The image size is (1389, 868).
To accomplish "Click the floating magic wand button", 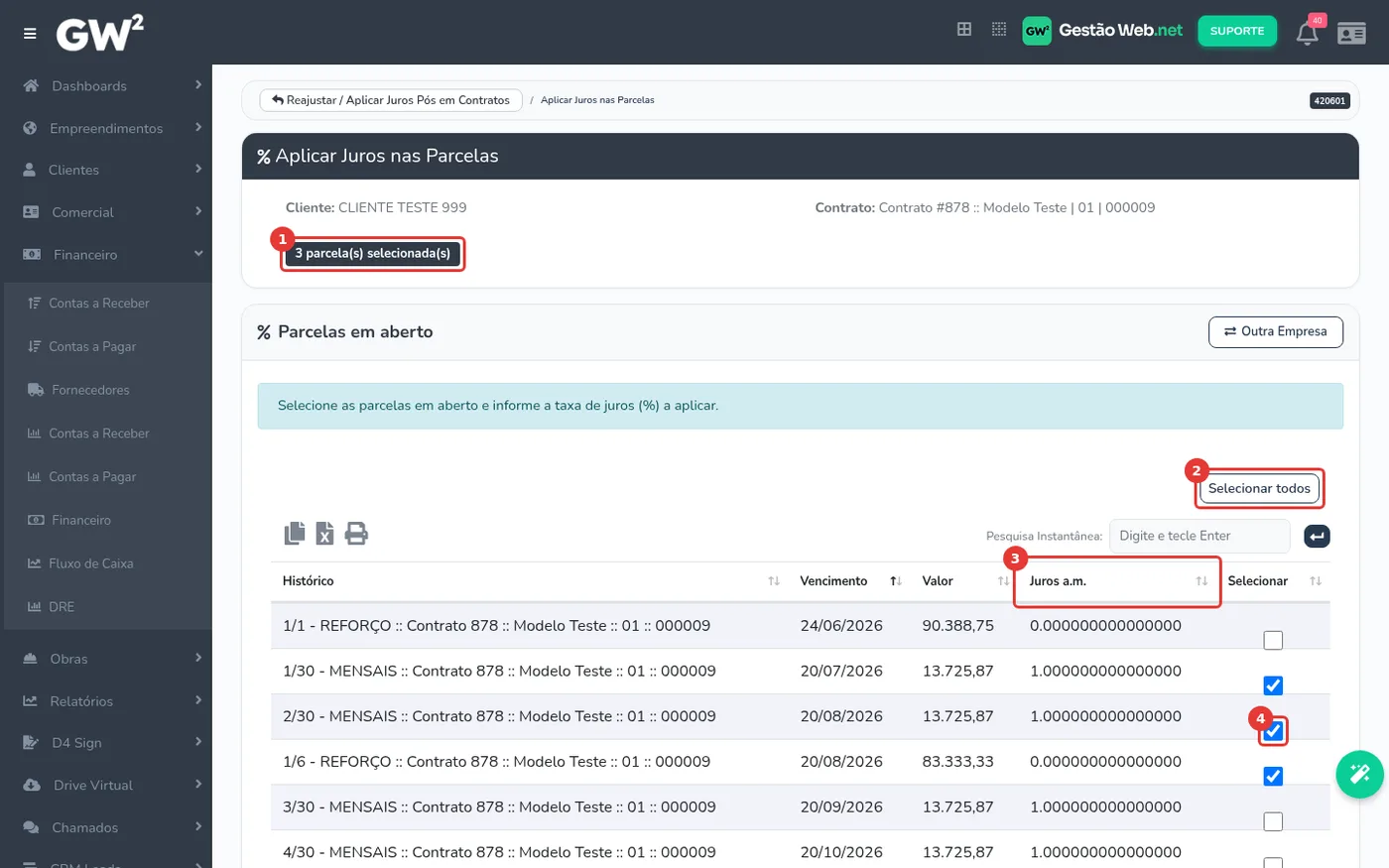I will 1359,774.
